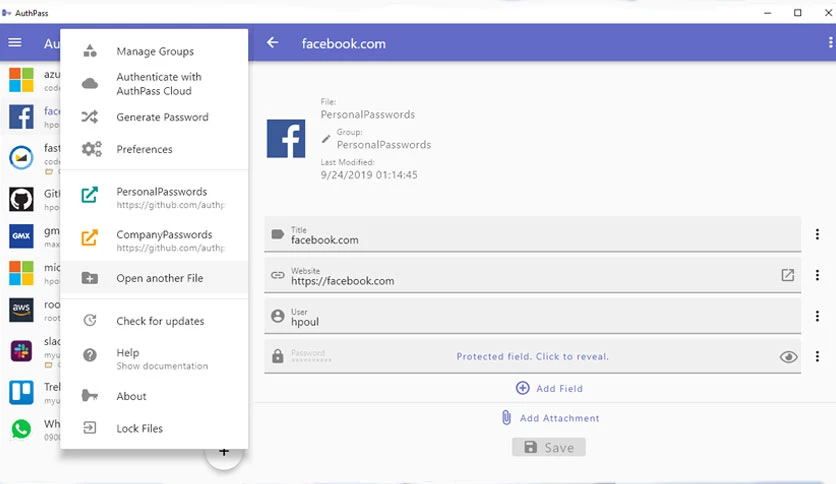Reveal the protected password field
Image resolution: width=836 pixels, height=484 pixels.
tap(532, 357)
